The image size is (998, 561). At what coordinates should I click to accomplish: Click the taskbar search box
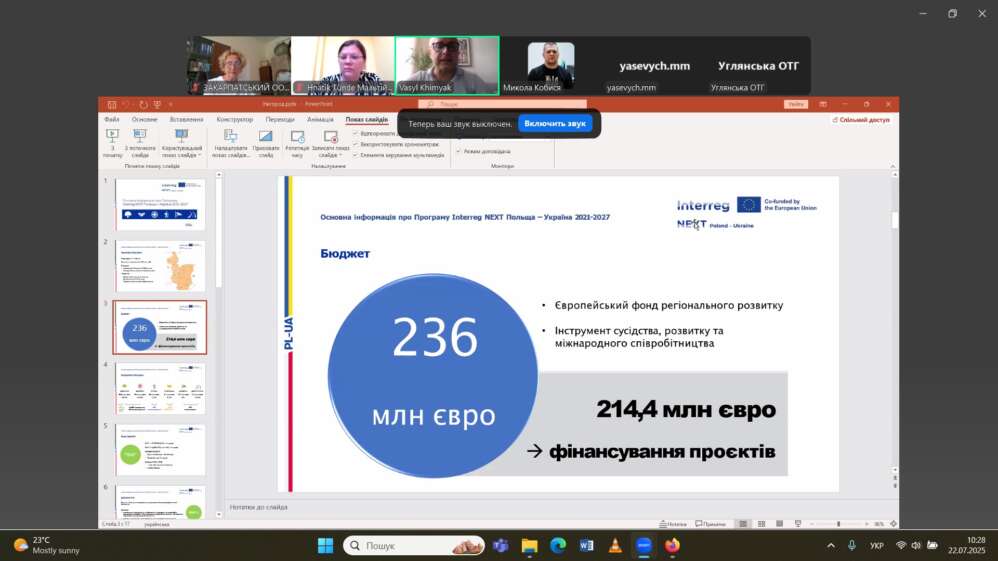[414, 546]
